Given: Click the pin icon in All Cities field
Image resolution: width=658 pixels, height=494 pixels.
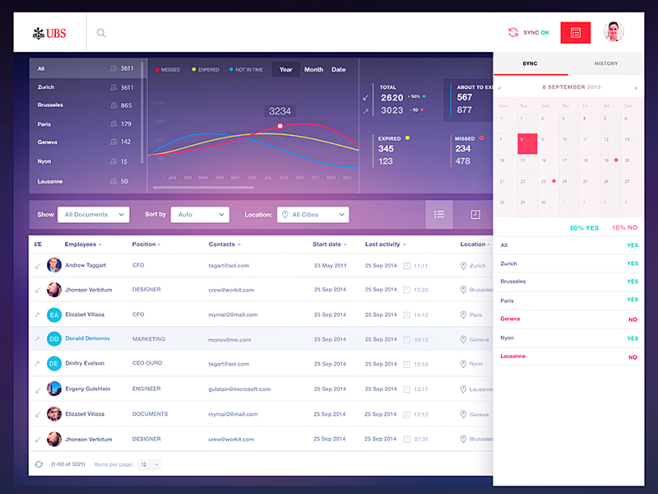Looking at the screenshot, I should [x=285, y=214].
